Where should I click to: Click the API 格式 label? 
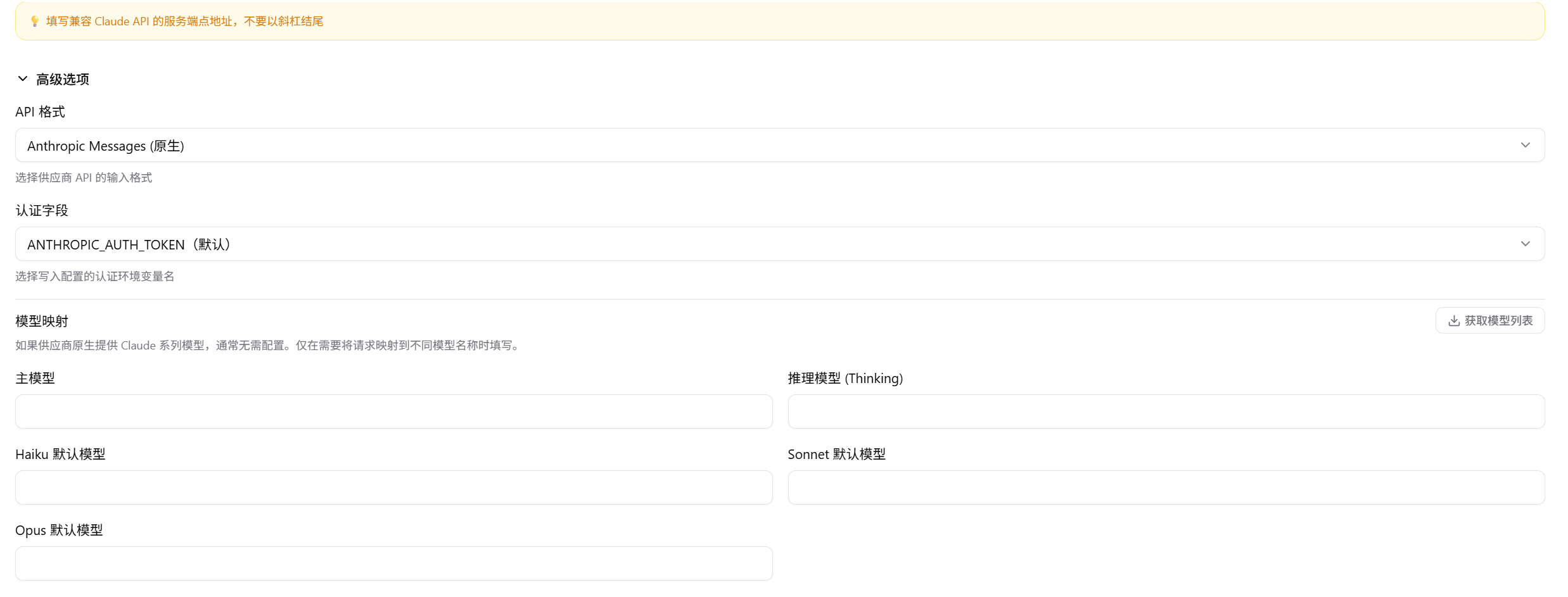tap(40, 112)
